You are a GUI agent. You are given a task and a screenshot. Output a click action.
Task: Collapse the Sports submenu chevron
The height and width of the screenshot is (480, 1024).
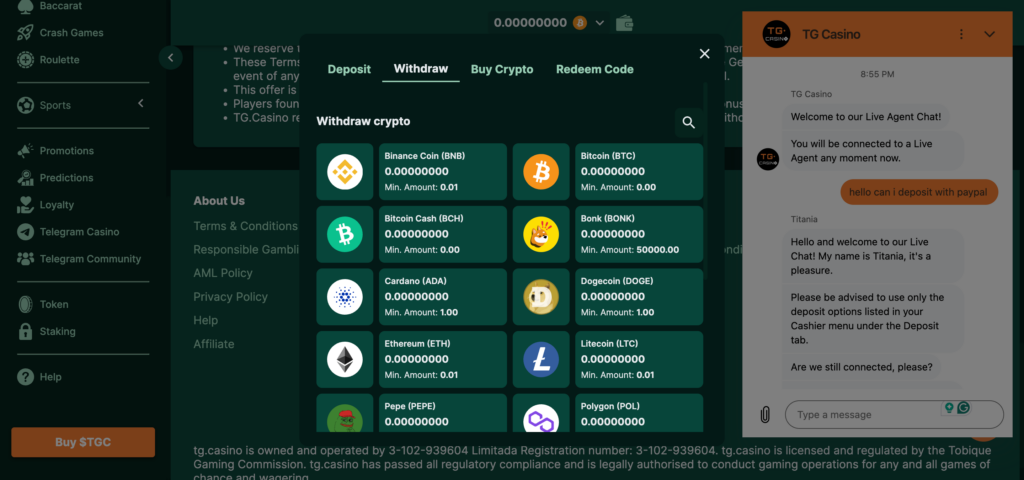pyautogui.click(x=140, y=103)
